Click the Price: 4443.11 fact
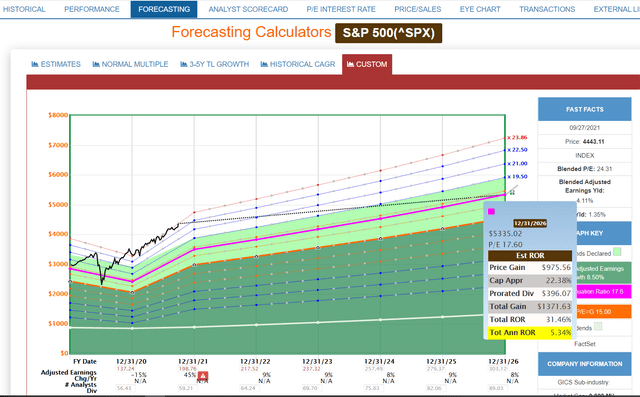Screen dimensions: 640x397 [x=584, y=142]
